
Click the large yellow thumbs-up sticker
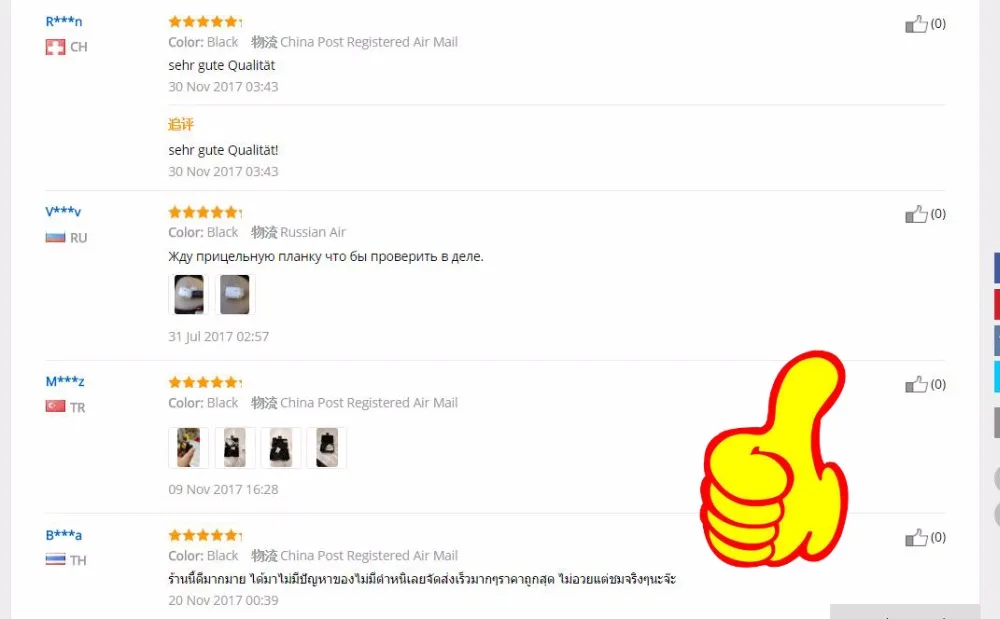[774, 458]
